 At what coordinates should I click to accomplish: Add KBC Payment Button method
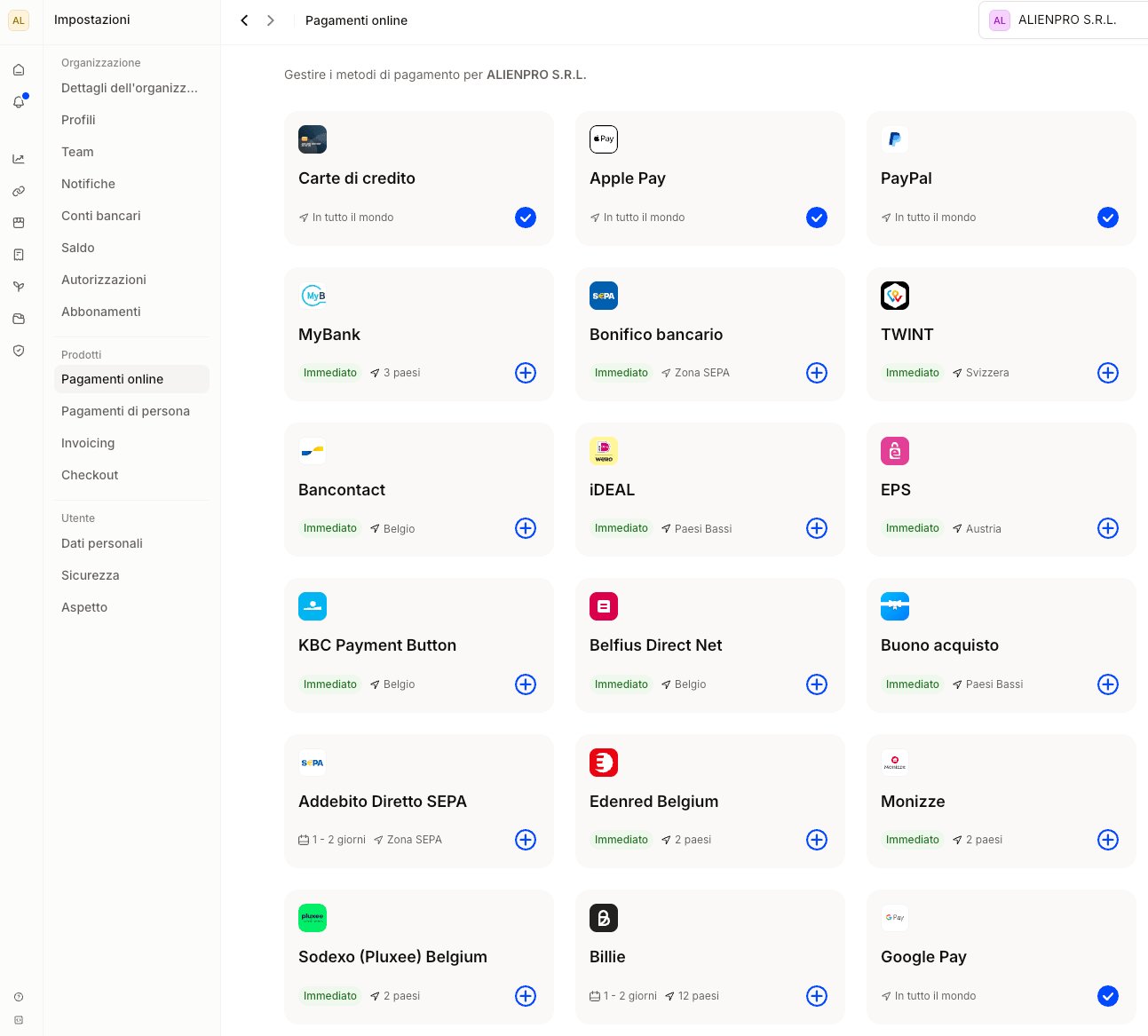pyautogui.click(x=526, y=684)
